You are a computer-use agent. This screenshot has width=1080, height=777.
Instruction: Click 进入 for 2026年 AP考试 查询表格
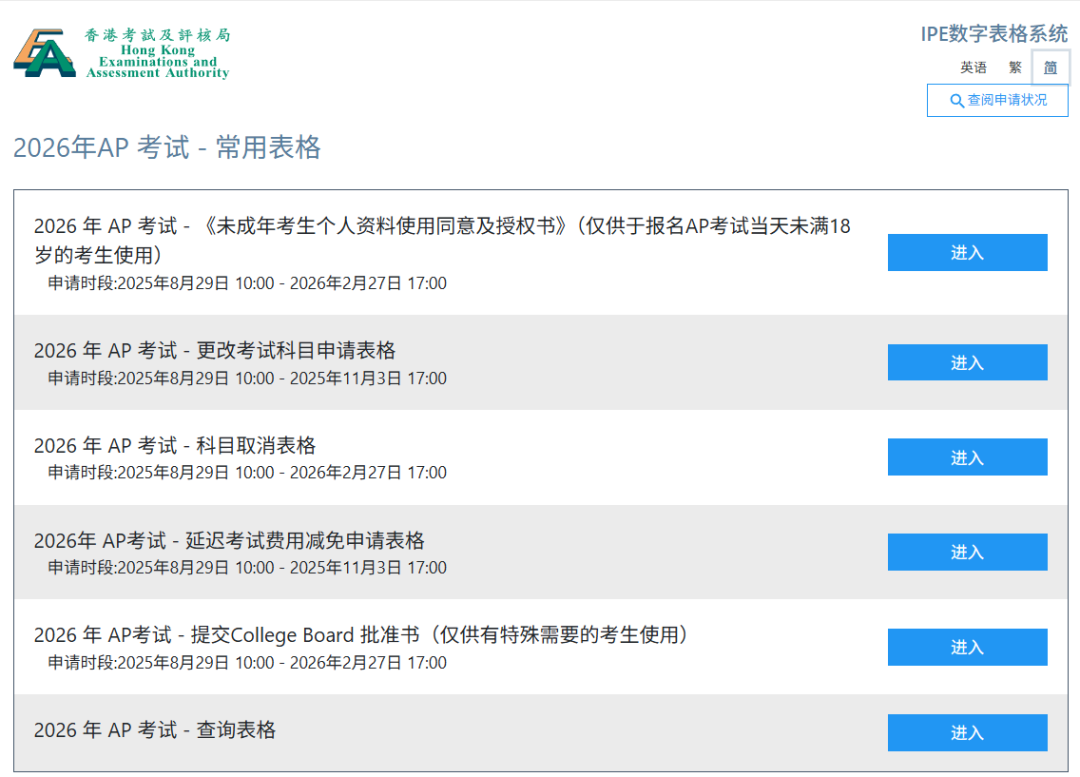pyautogui.click(x=966, y=732)
